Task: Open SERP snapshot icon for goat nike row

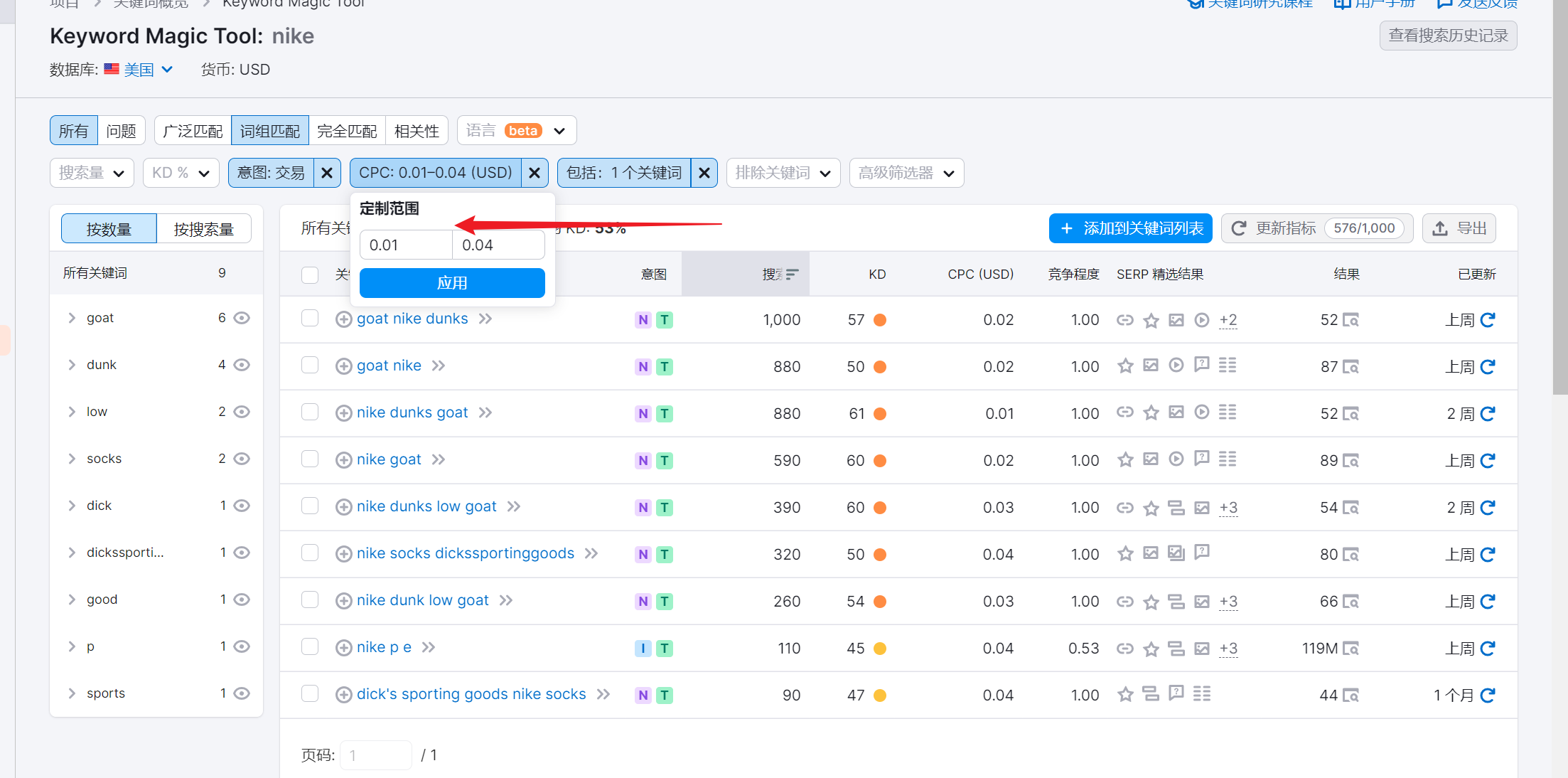Action: [x=1350, y=367]
